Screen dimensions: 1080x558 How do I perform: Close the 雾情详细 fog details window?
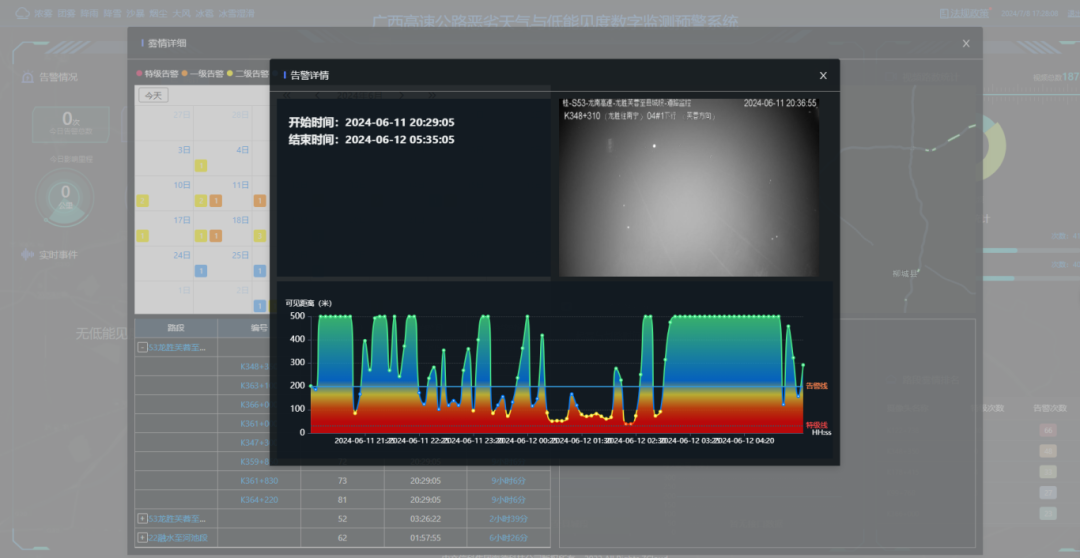tap(966, 43)
